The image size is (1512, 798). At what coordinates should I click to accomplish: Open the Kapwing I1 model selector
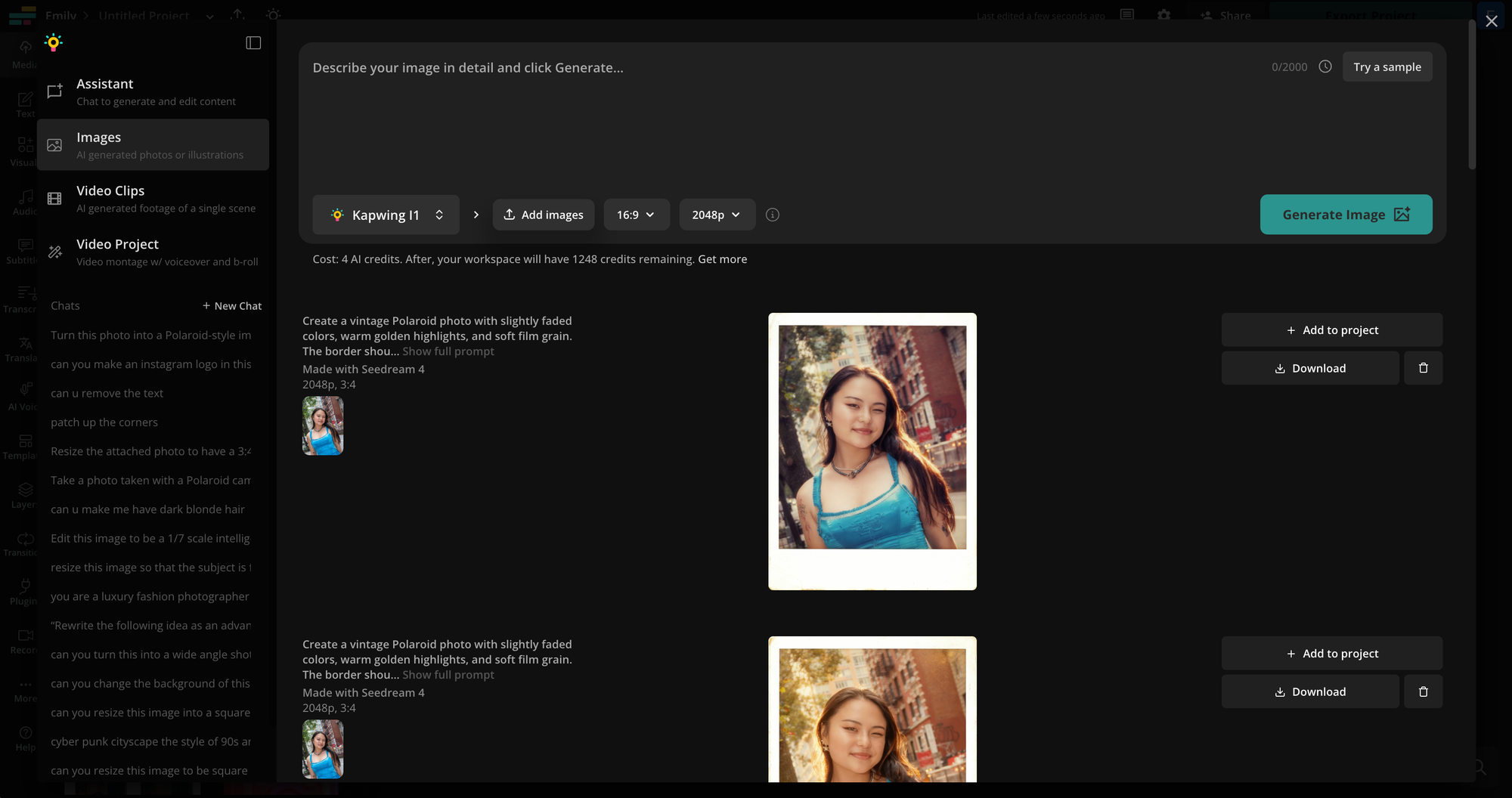pos(386,215)
